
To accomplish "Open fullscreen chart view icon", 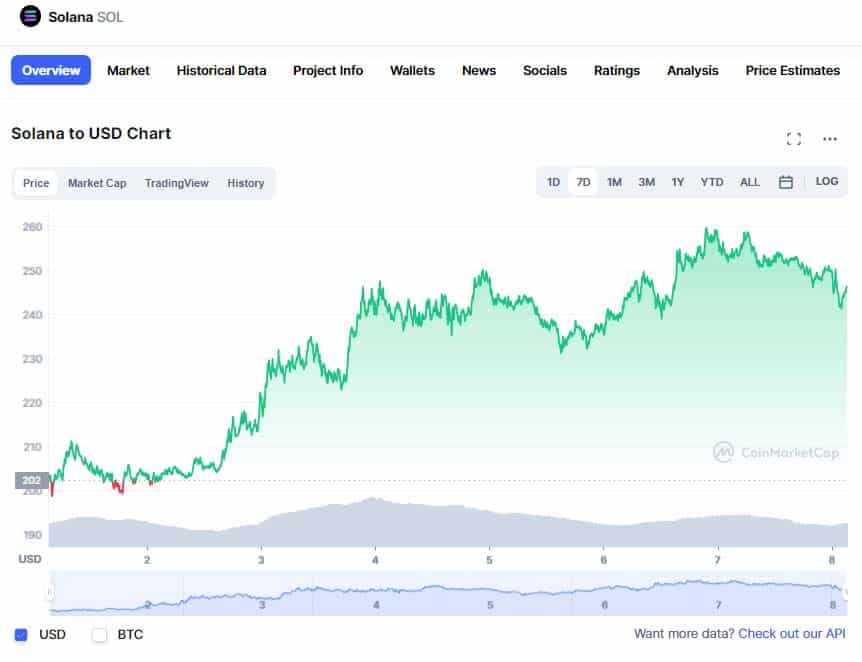I will point(794,139).
